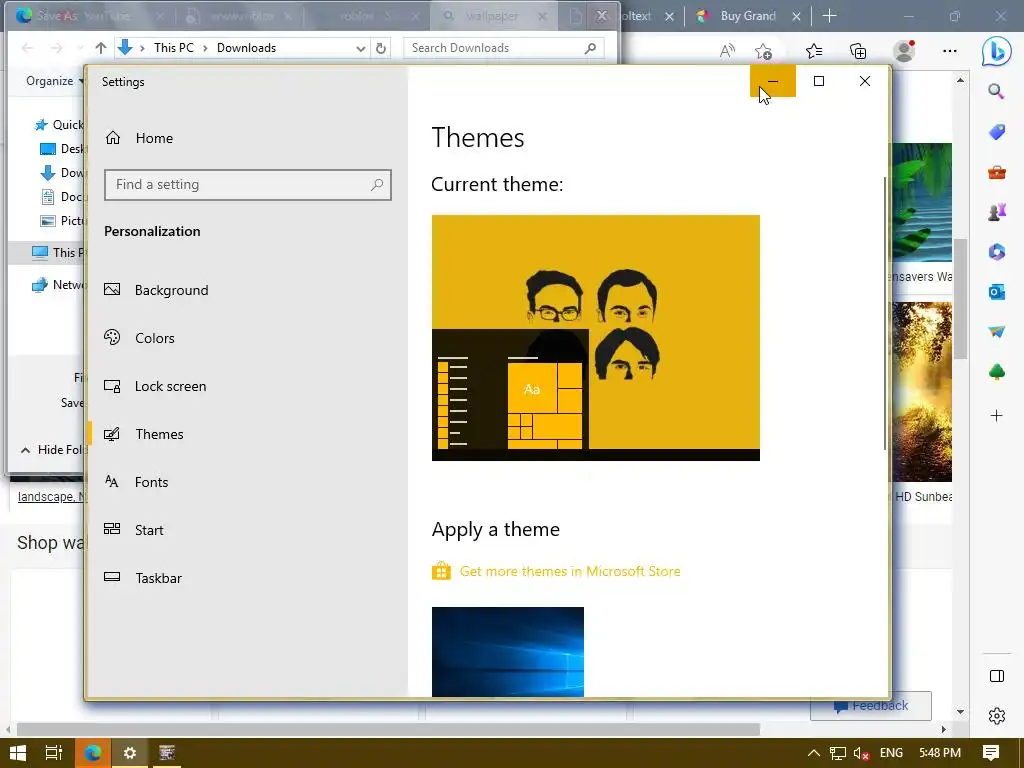Open Action Center notifications icon
Screen dimensions: 1024x768
pyautogui.click(x=991, y=753)
